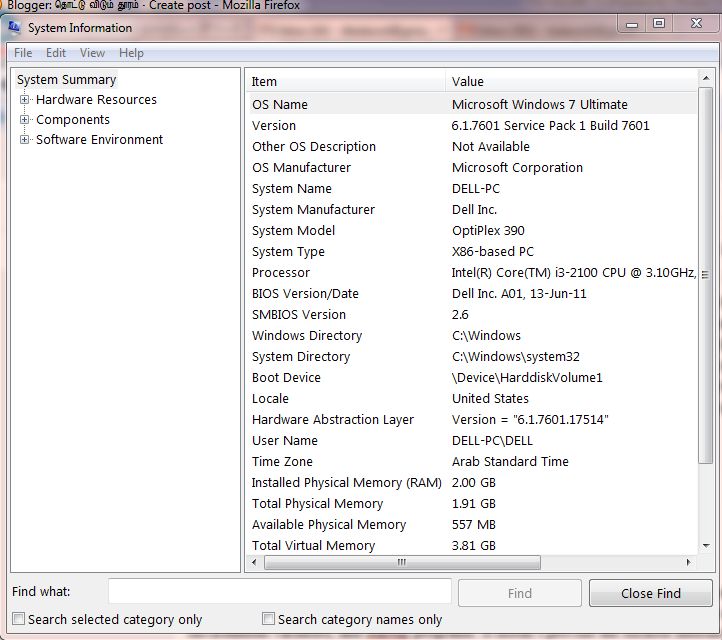Image resolution: width=722 pixels, height=640 pixels.
Task: Select the System Manufacturer row
Action: (472, 209)
